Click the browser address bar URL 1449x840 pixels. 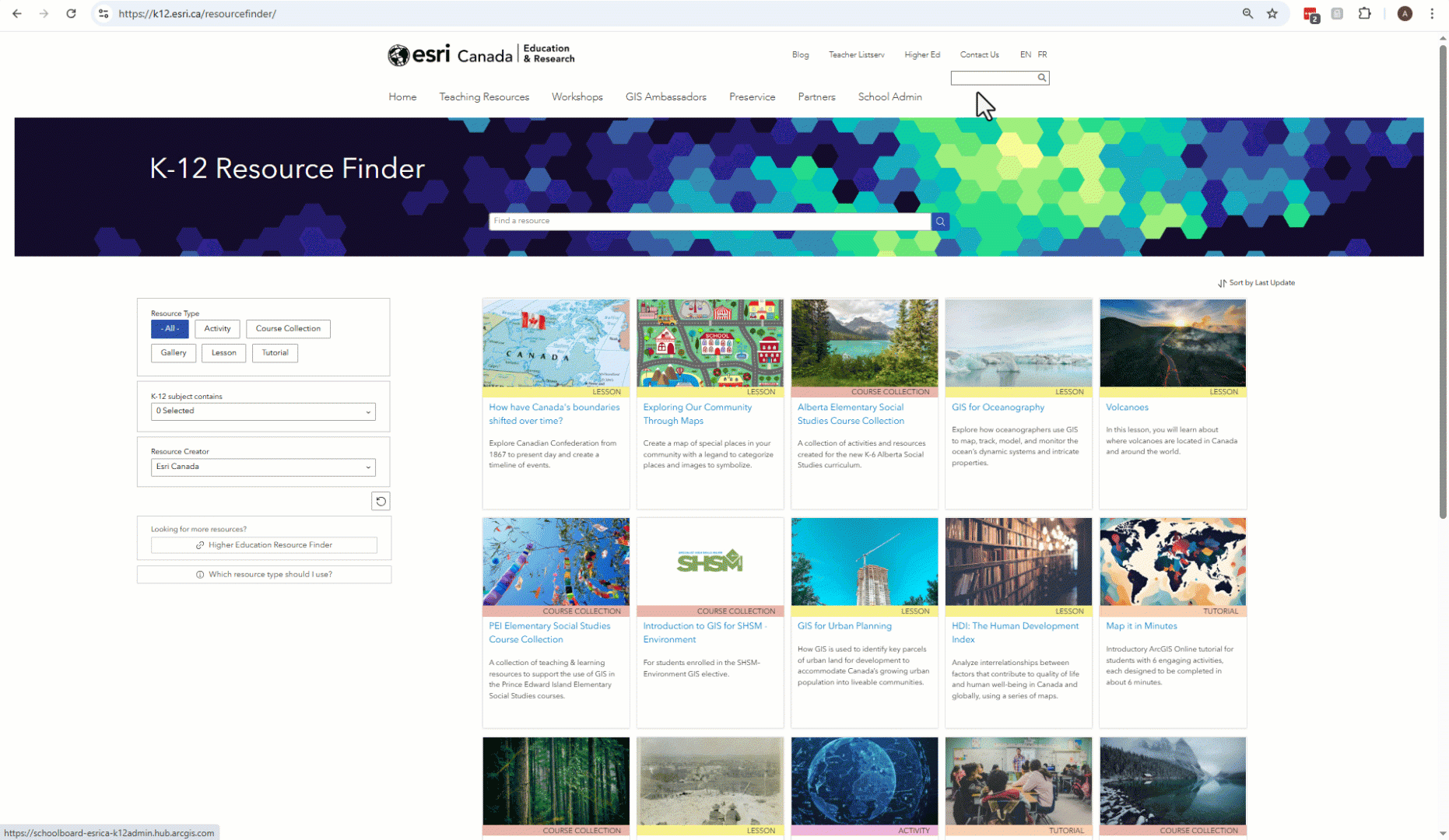click(198, 14)
